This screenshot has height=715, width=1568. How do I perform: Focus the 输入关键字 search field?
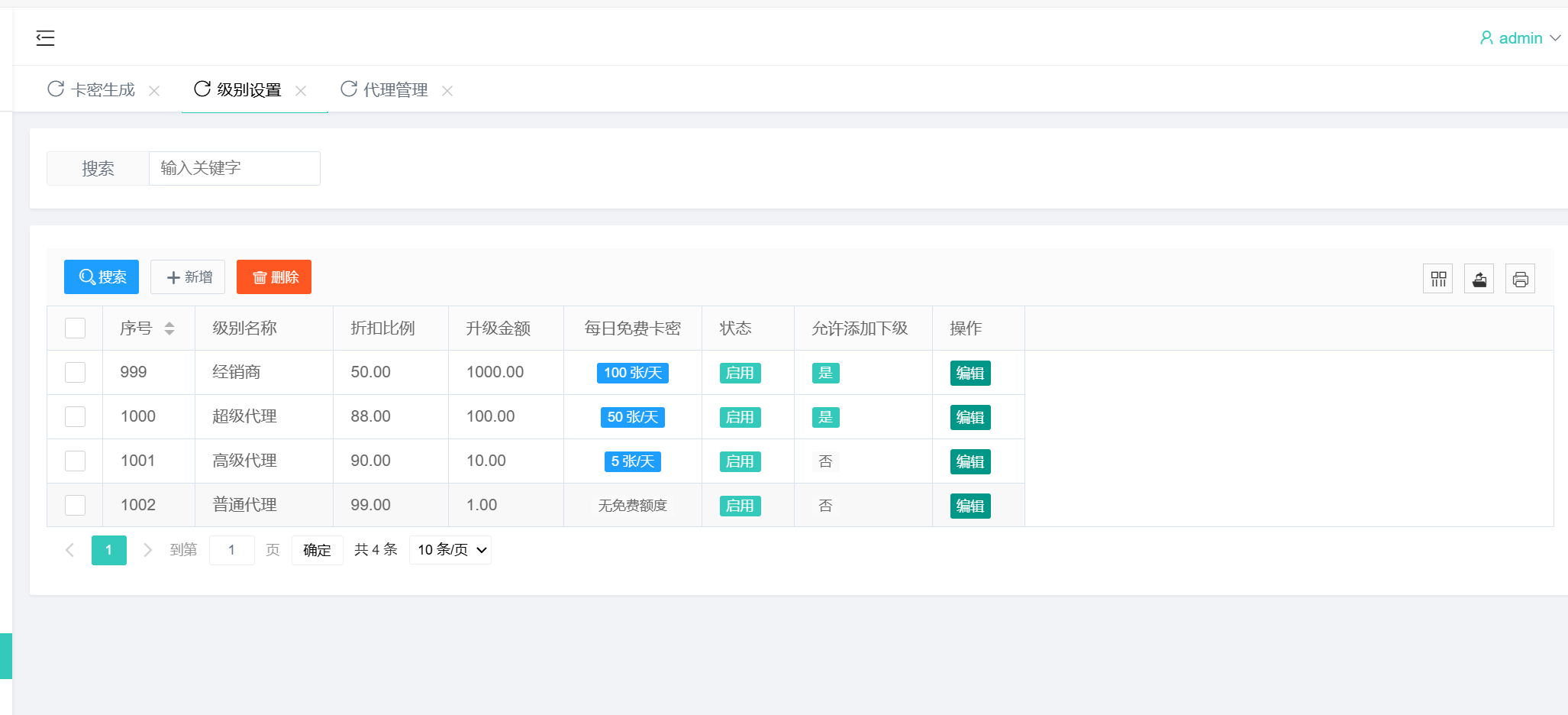coord(234,168)
